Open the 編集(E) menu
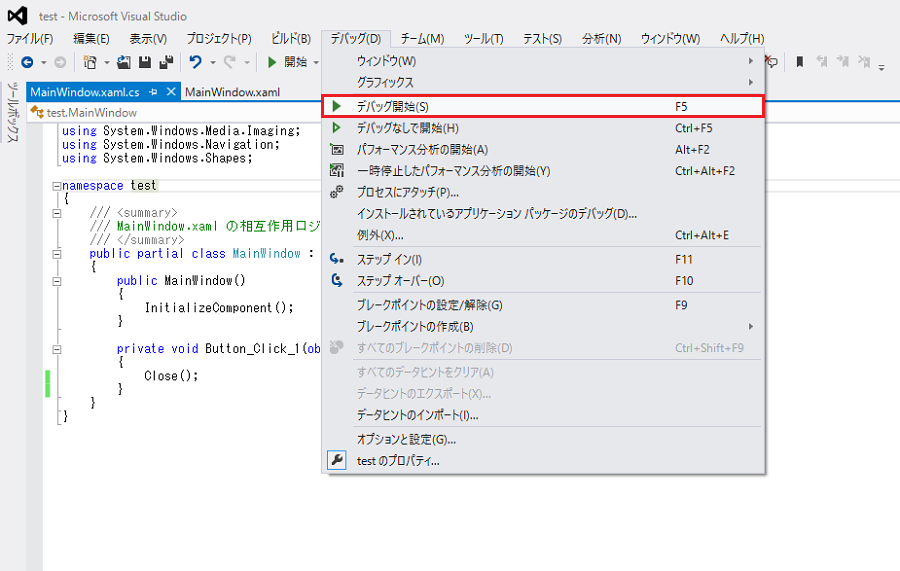This screenshot has width=900, height=571. [x=91, y=38]
